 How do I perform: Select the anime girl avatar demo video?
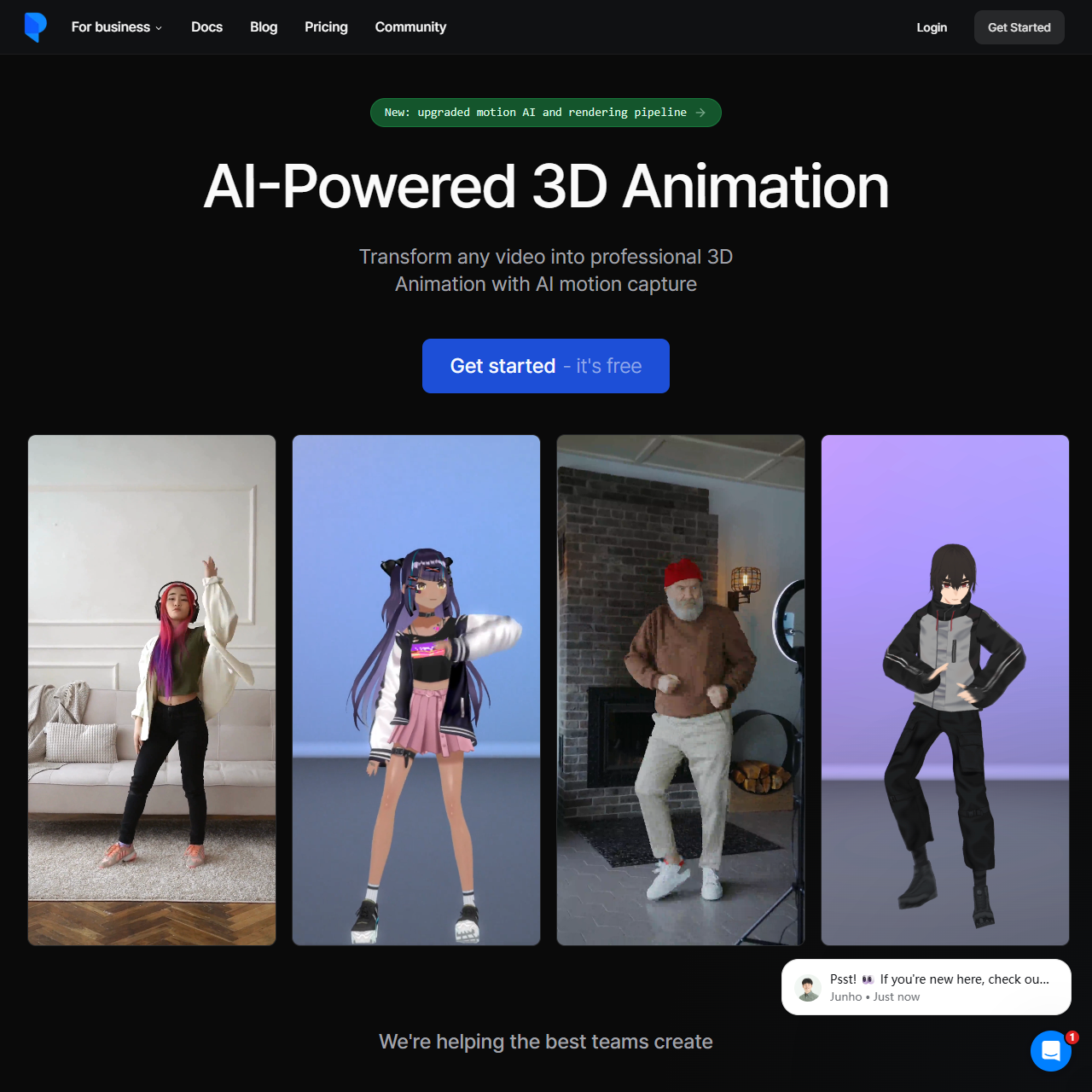click(416, 689)
